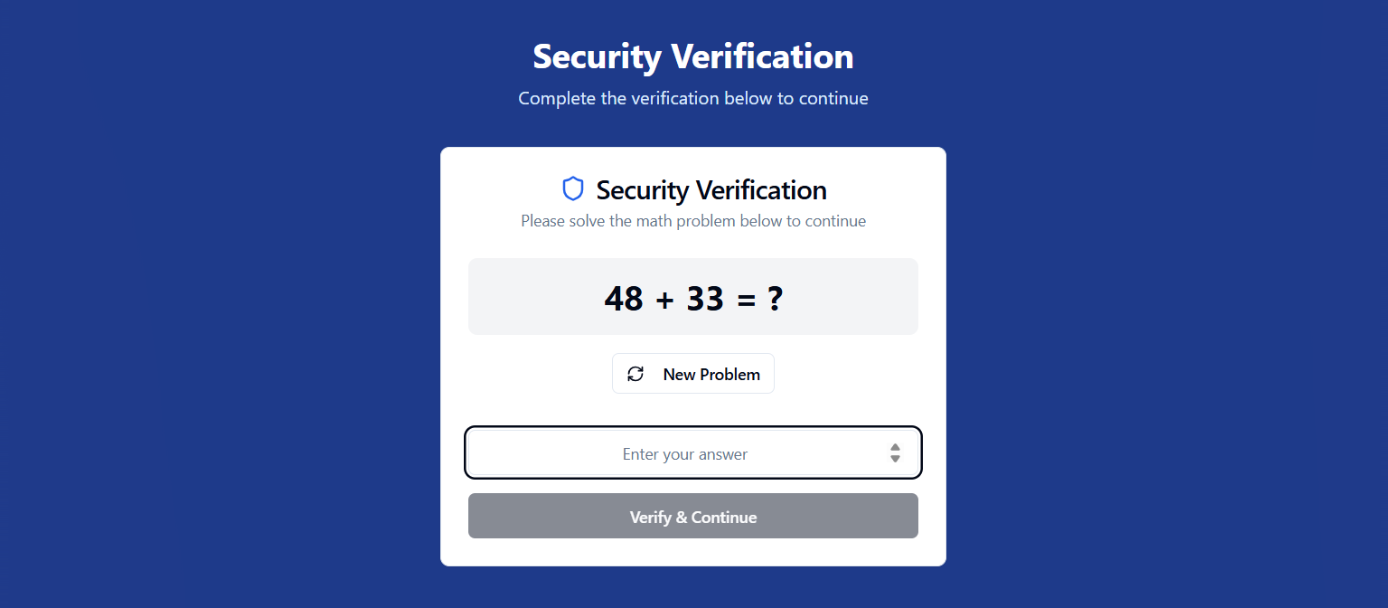Increase the answer with the up arrow

click(x=895, y=448)
